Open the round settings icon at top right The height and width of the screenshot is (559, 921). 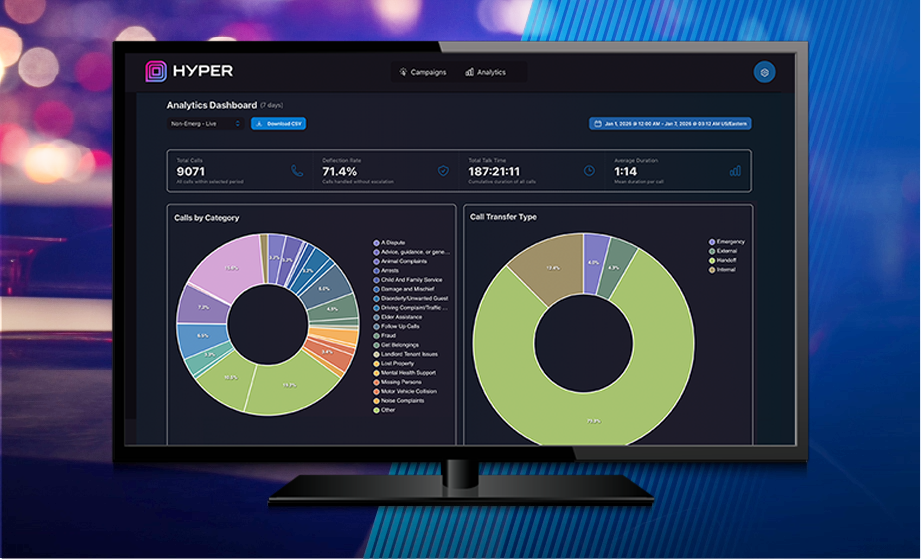(x=764, y=72)
